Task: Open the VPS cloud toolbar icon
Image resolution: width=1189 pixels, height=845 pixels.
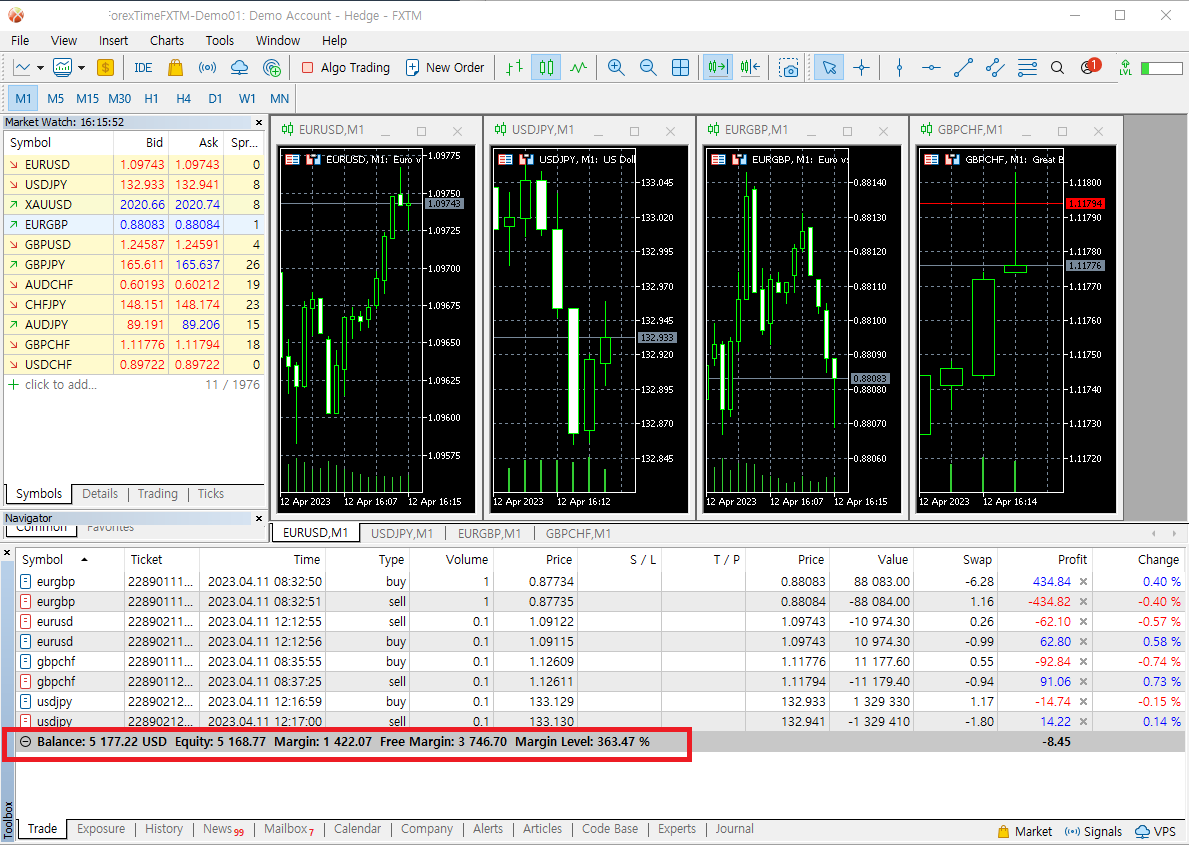Action: 239,68
